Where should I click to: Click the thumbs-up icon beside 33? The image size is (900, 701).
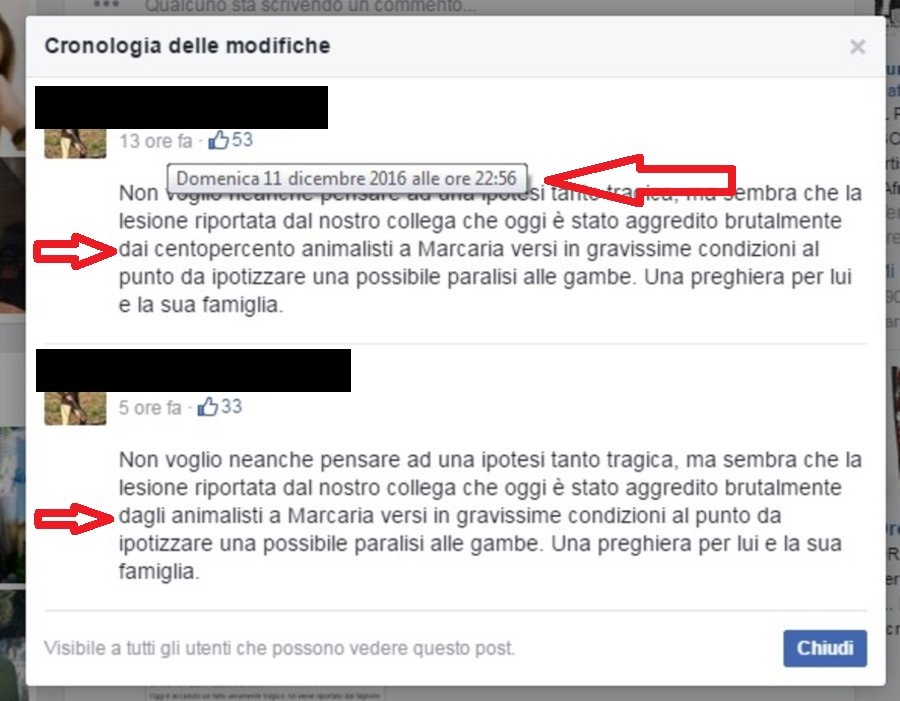(208, 406)
